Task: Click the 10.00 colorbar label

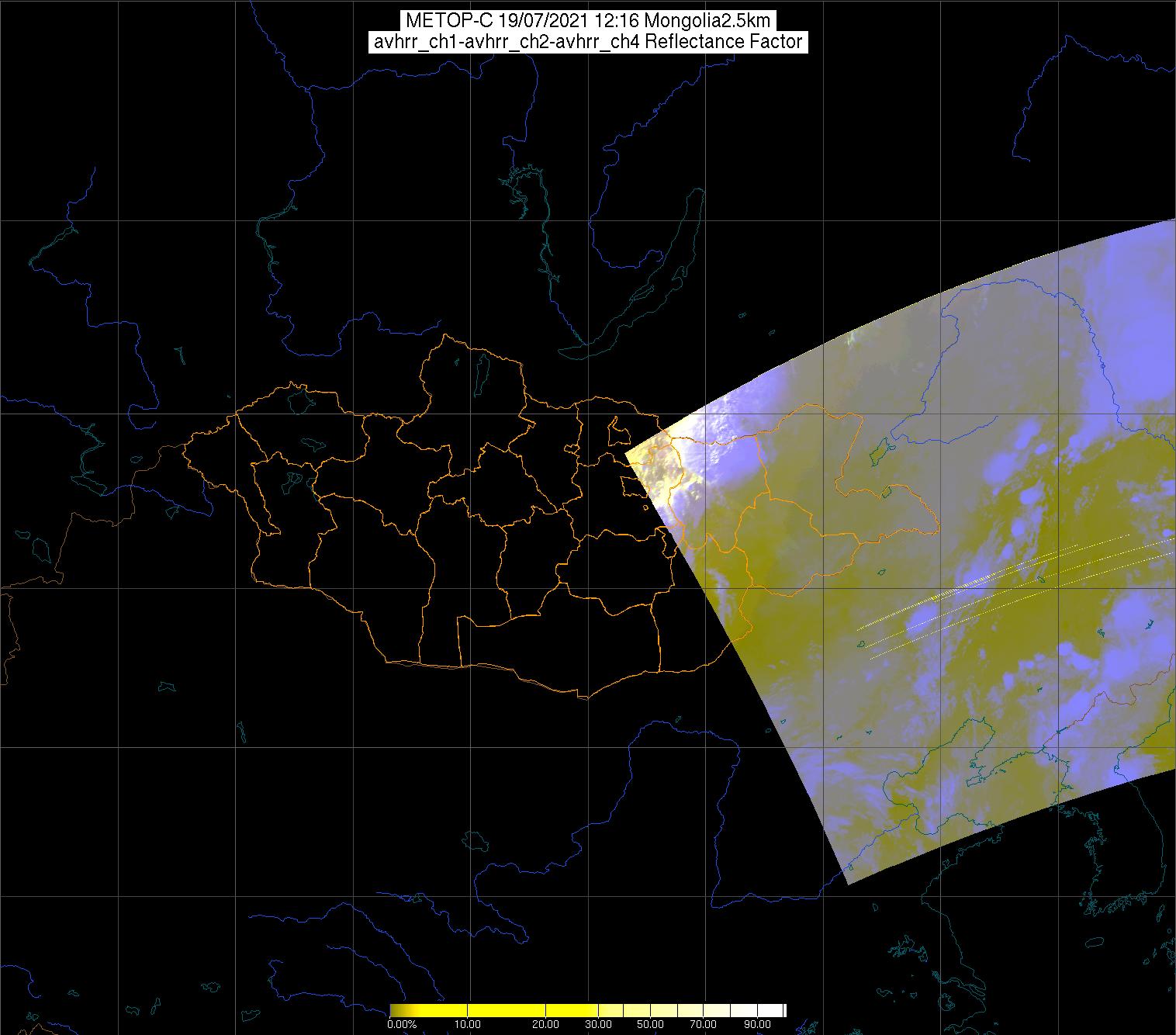Action: [x=469, y=1024]
